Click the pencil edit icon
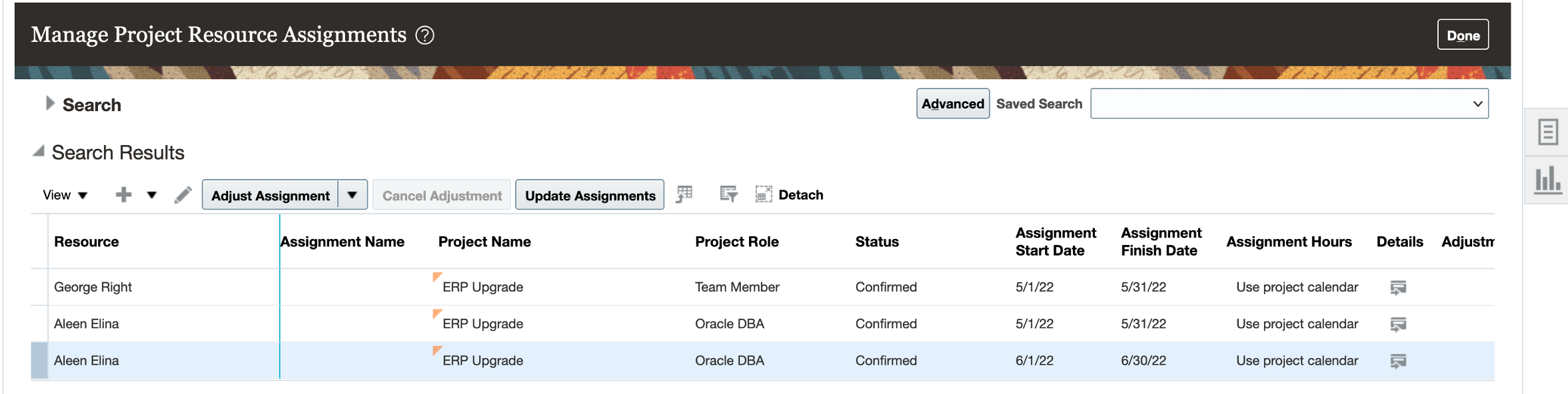 (x=183, y=195)
